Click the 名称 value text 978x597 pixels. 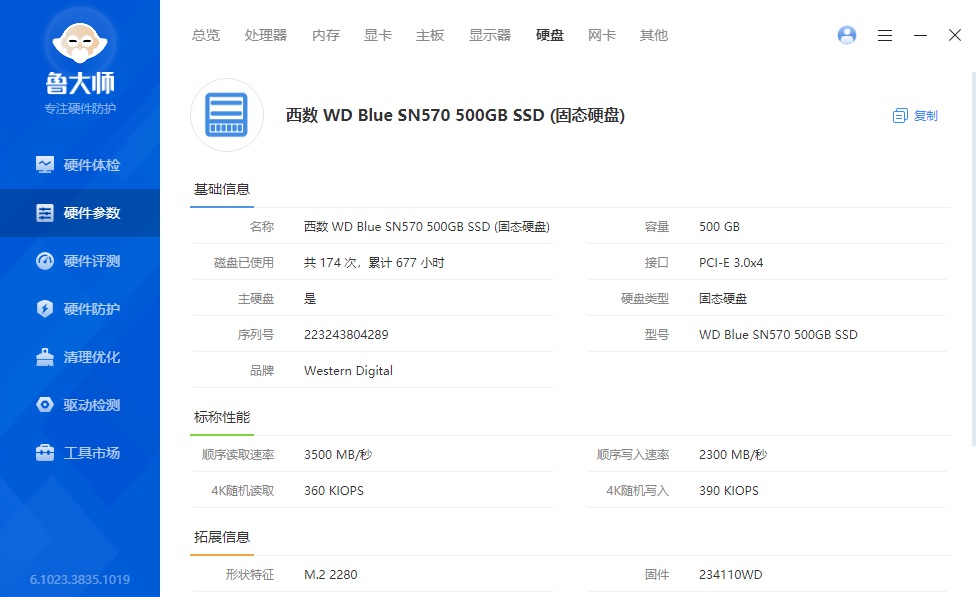(x=427, y=227)
